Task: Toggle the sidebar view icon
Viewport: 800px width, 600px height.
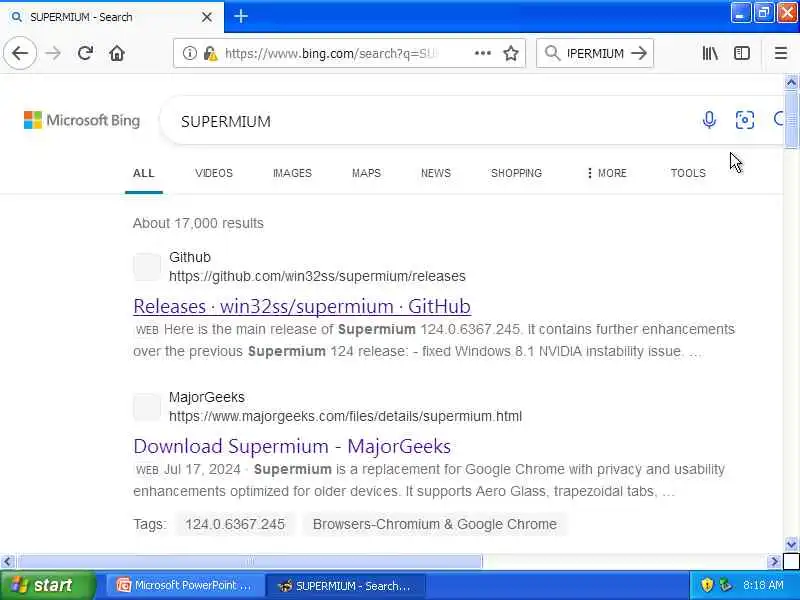Action: (x=742, y=53)
